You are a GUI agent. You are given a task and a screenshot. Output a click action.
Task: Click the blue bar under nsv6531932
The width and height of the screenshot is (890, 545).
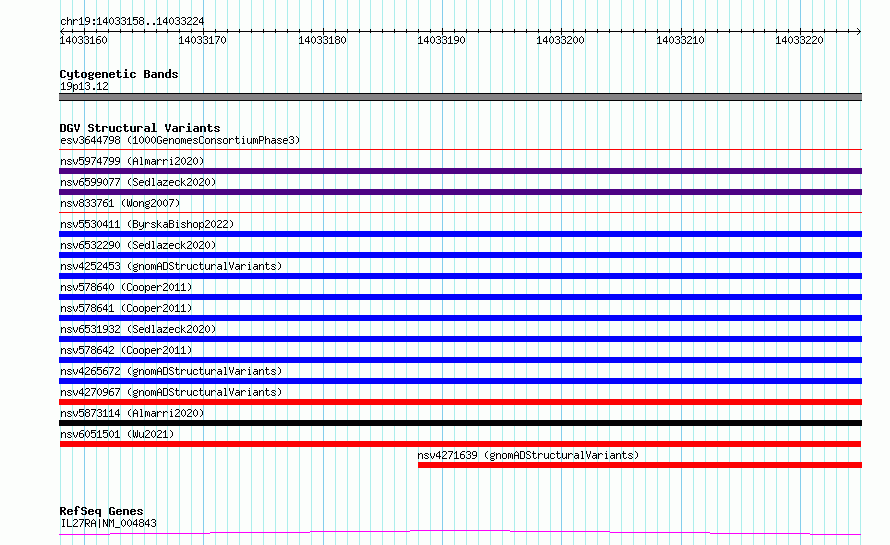tap(460, 339)
